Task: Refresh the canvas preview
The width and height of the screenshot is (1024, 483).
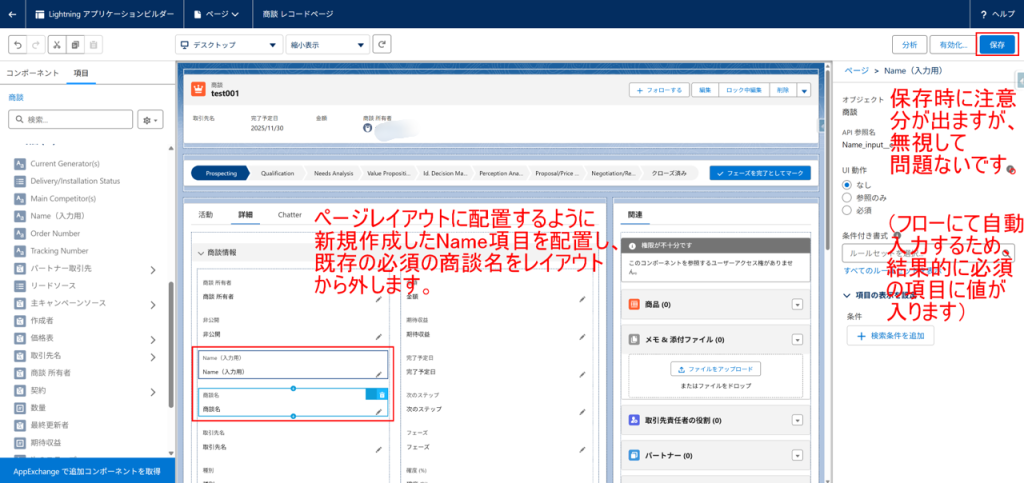Action: coord(382,45)
